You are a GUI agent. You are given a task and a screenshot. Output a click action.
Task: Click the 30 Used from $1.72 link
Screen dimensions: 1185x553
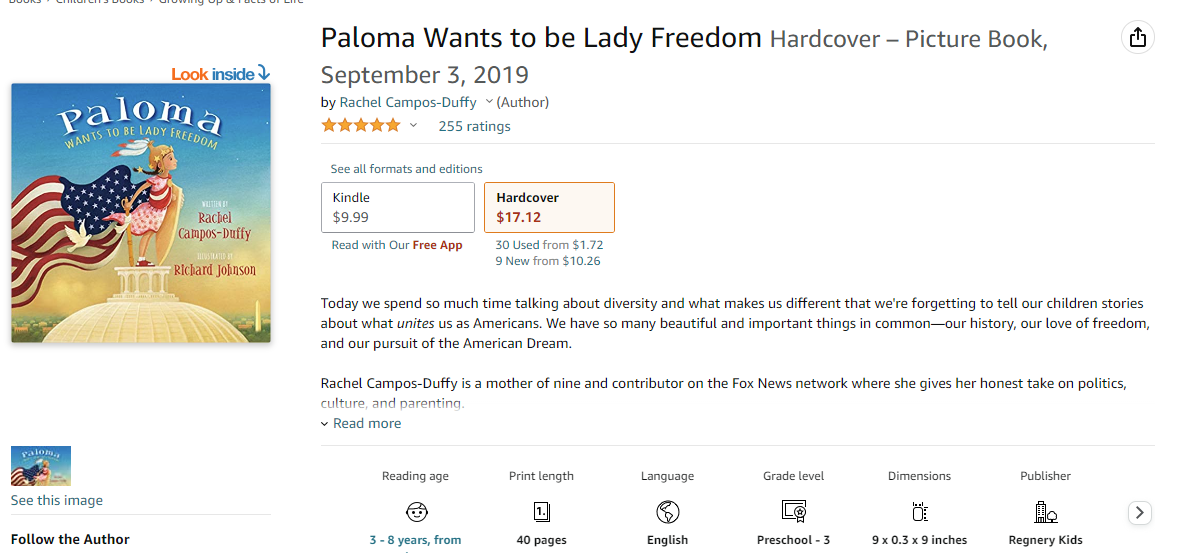point(549,244)
